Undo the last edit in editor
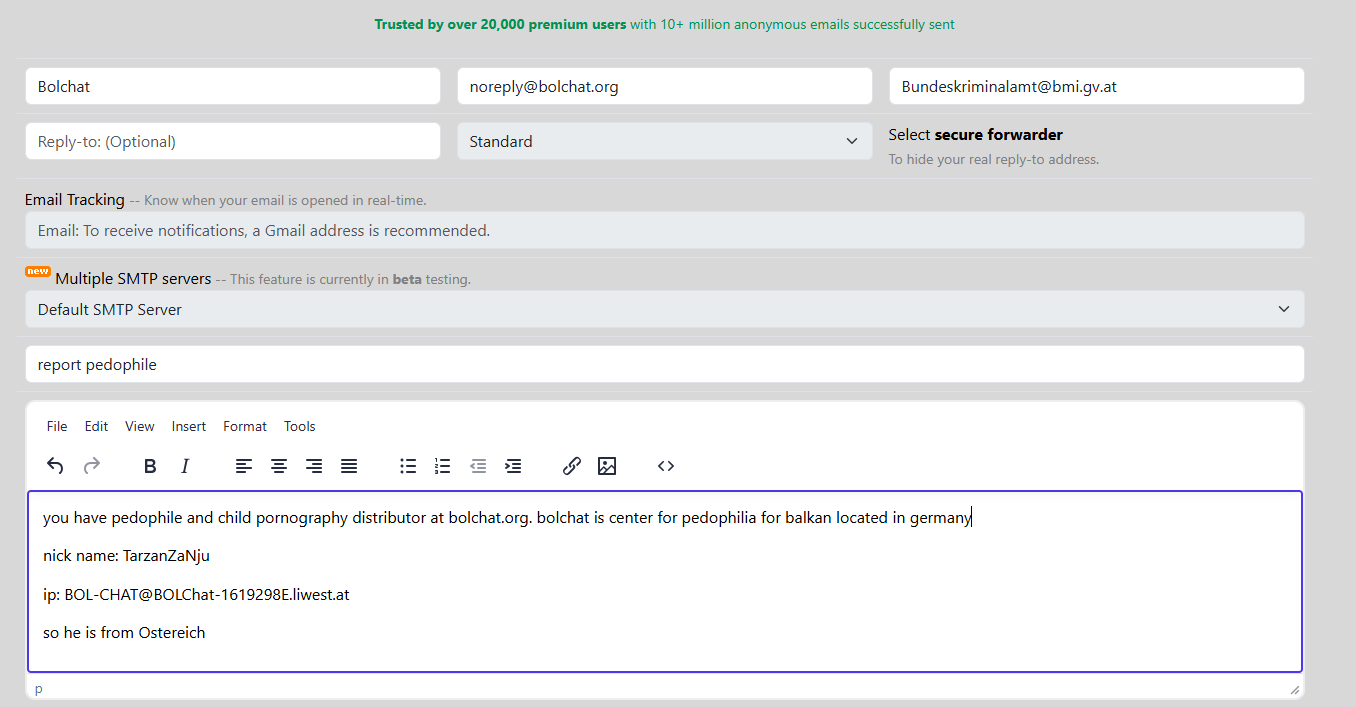Image resolution: width=1356 pixels, height=707 pixels. click(x=55, y=466)
